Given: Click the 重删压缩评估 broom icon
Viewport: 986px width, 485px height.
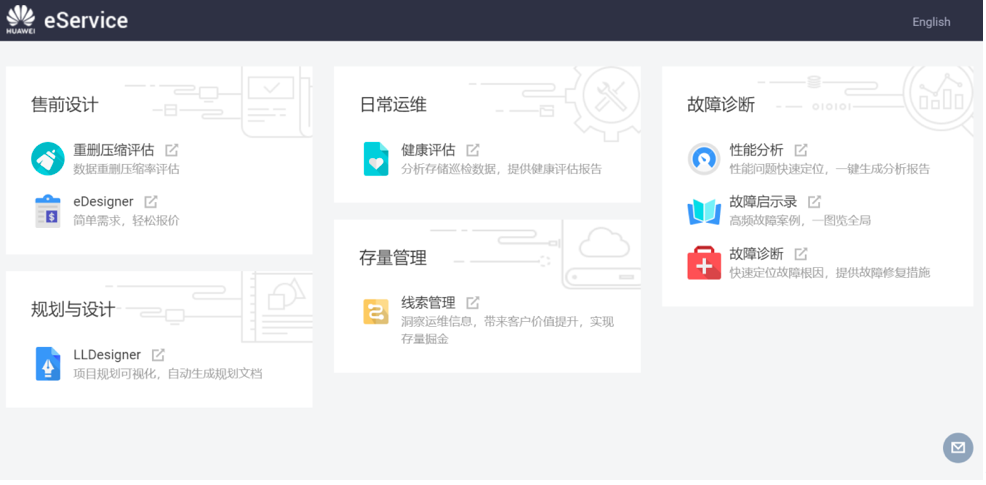Looking at the screenshot, I should click(x=48, y=159).
